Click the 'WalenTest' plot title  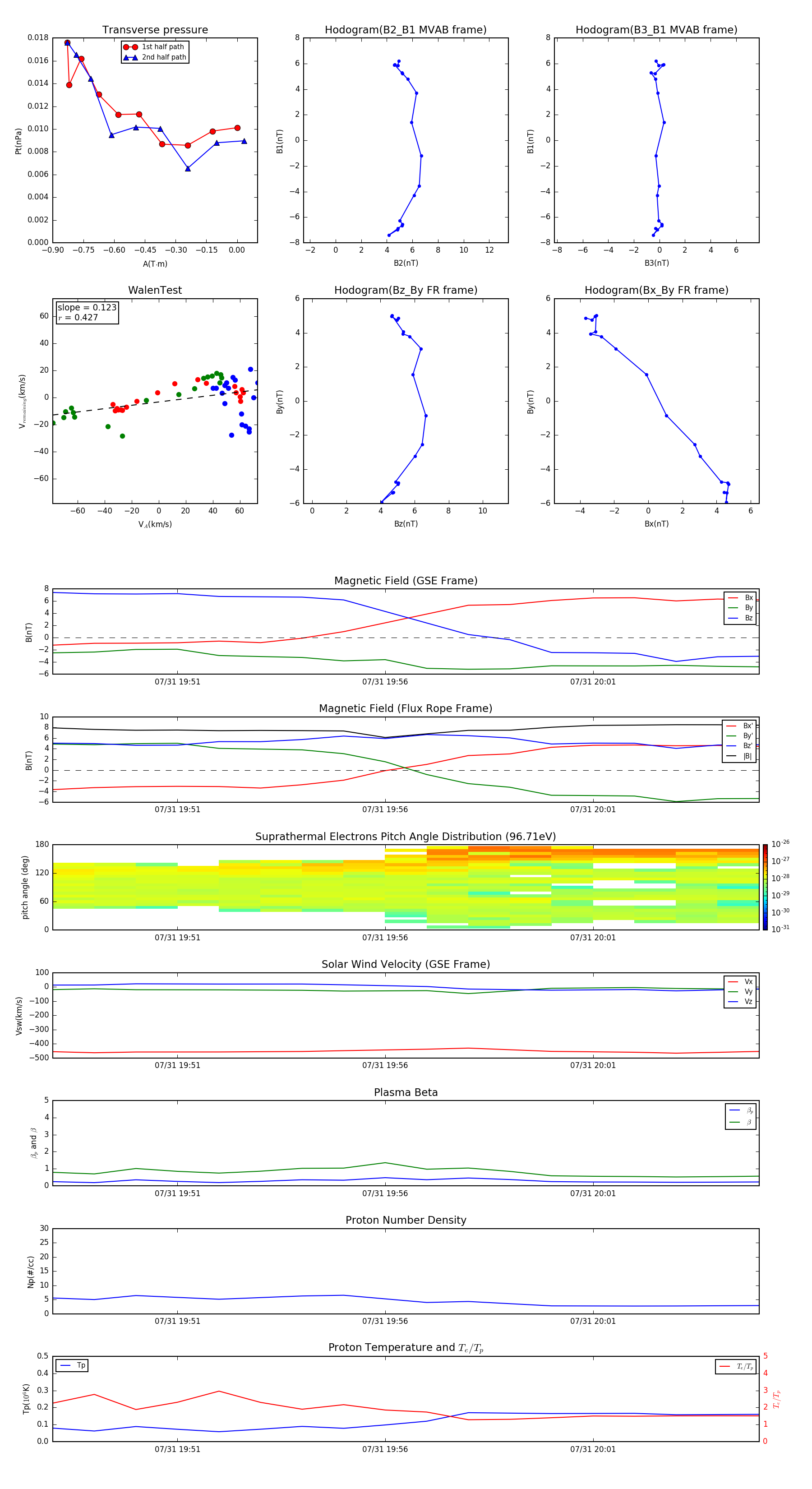[x=155, y=290]
